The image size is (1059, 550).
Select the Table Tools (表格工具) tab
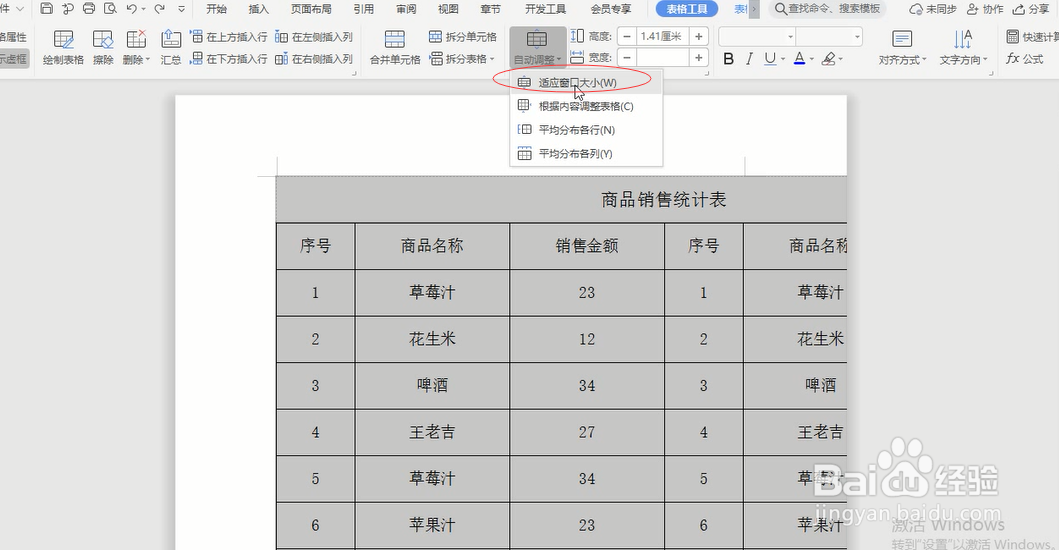[x=687, y=9]
